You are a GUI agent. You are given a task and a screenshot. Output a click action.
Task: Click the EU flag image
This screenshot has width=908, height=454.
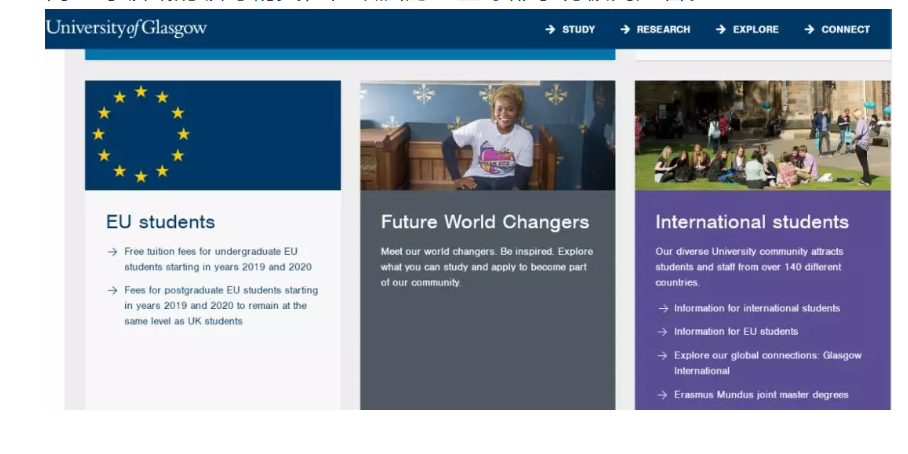pyautogui.click(x=212, y=135)
